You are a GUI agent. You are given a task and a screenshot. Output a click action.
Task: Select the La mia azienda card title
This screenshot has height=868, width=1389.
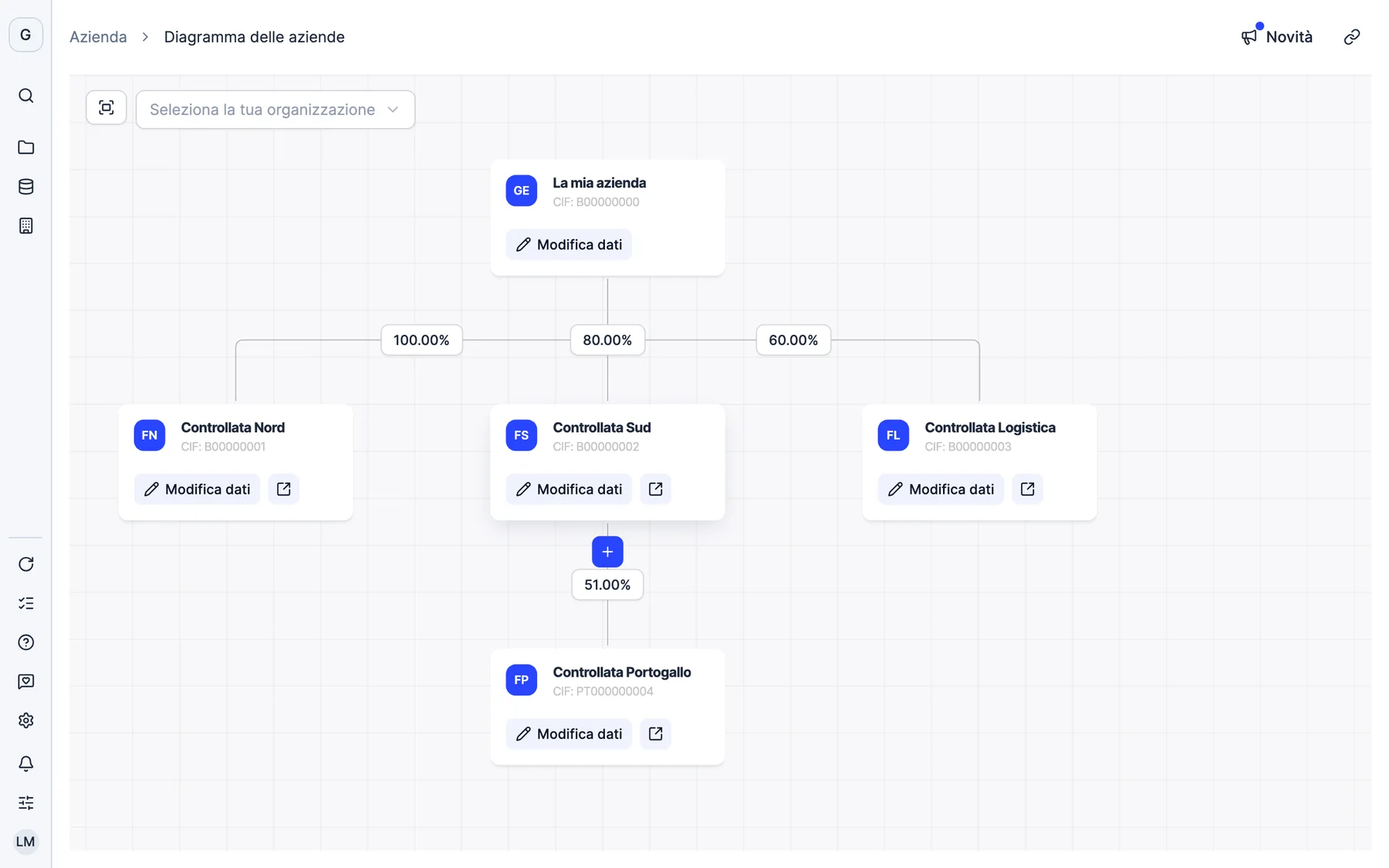tap(600, 183)
